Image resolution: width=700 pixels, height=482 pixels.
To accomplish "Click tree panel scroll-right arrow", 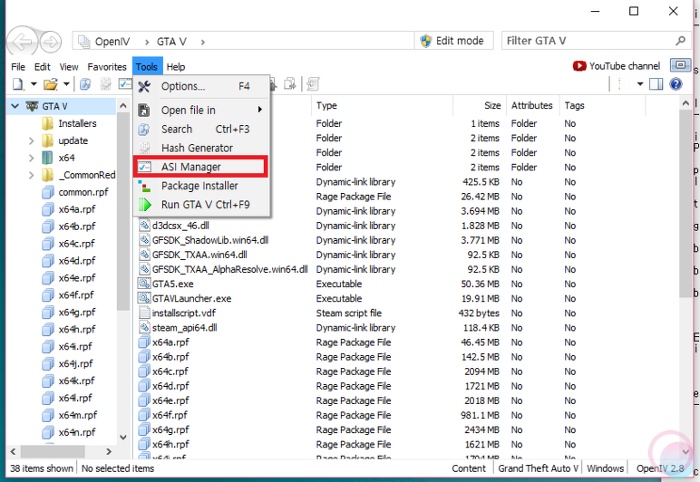I will pyautogui.click(x=108, y=452).
